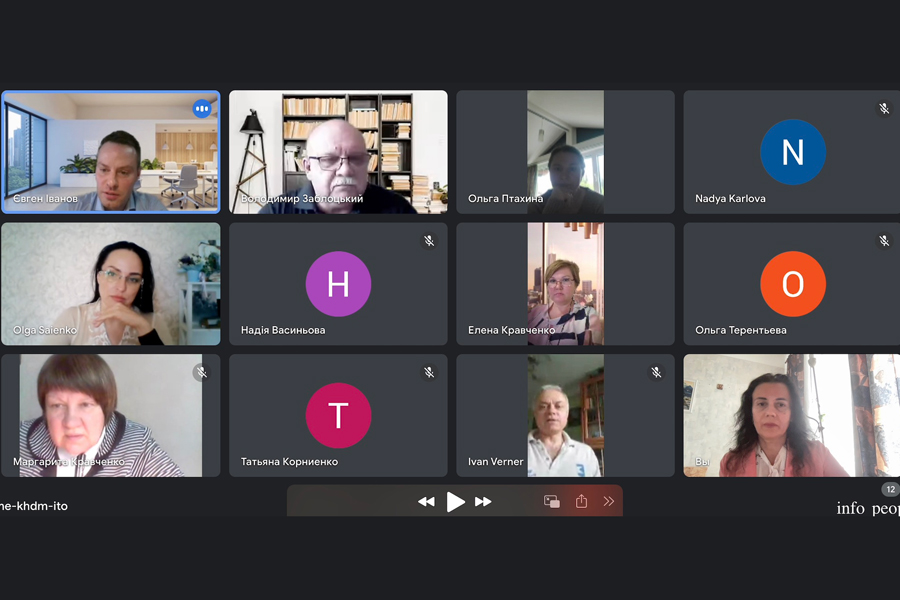The image size is (900, 600).
Task: Select Ольга Птахина video tile
Action: 565,152
